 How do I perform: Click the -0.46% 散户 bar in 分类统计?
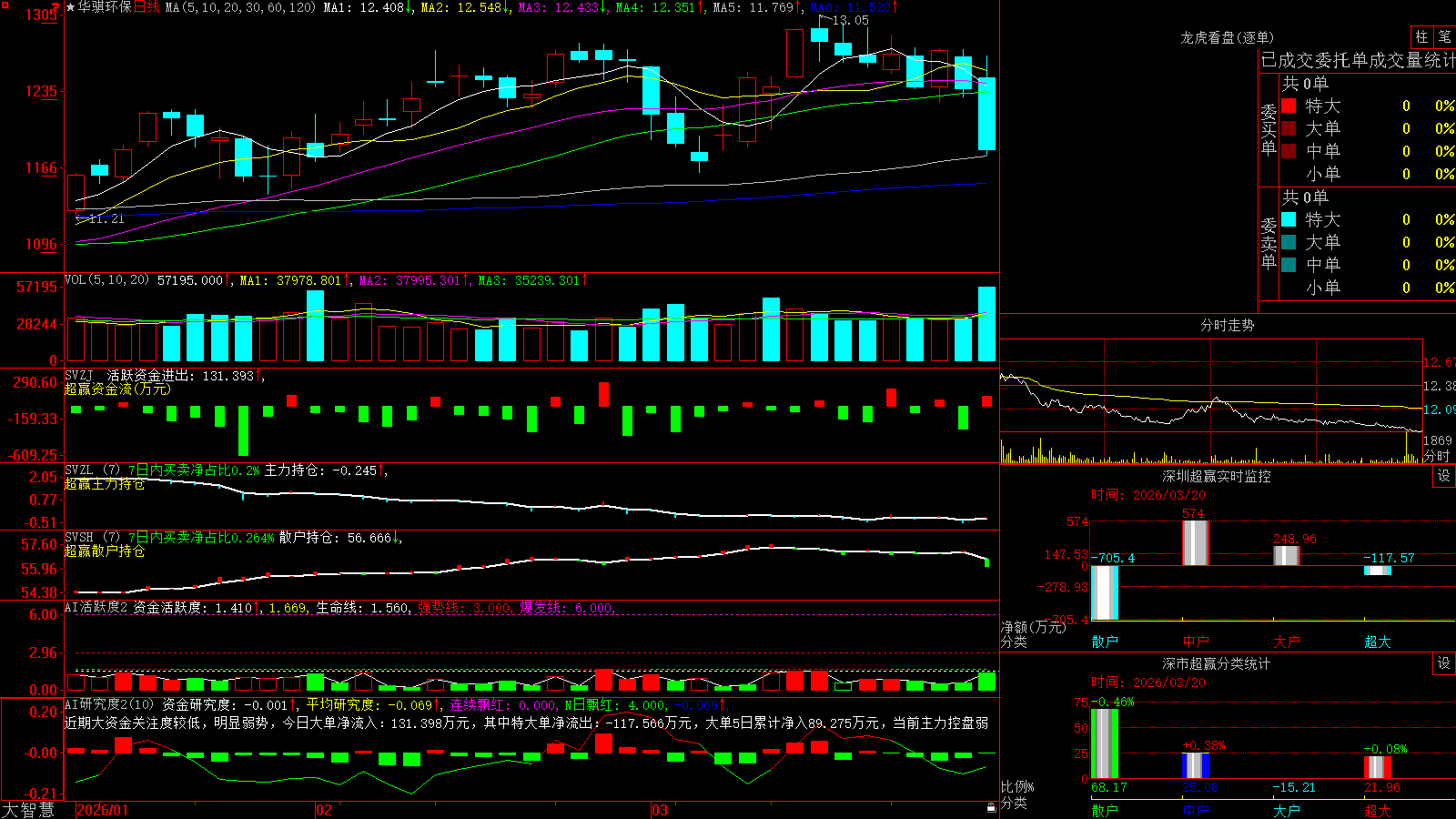point(1104,743)
